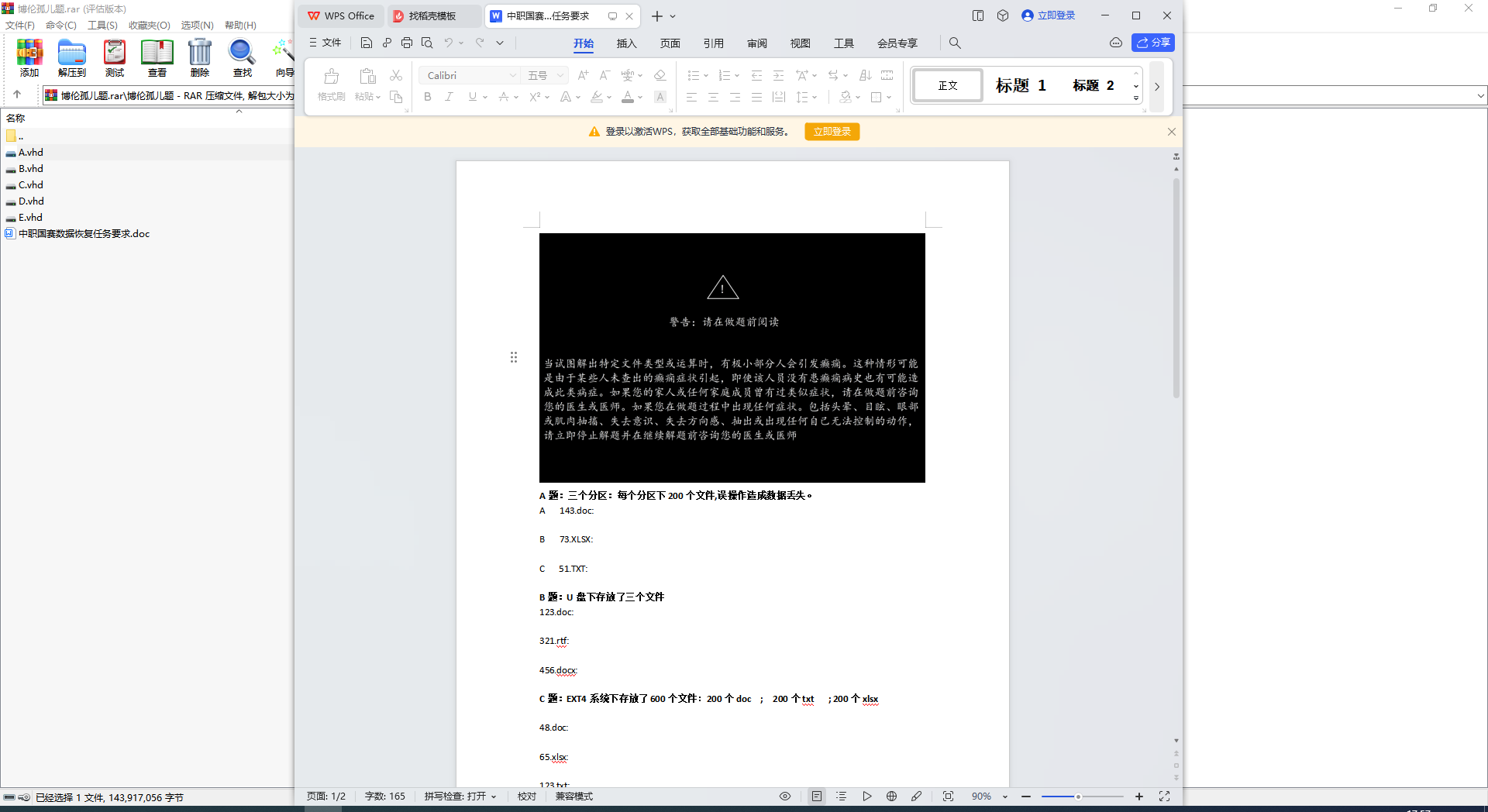The height and width of the screenshot is (812, 1488).
Task: Click the Decrease indent icon
Action: point(756,75)
